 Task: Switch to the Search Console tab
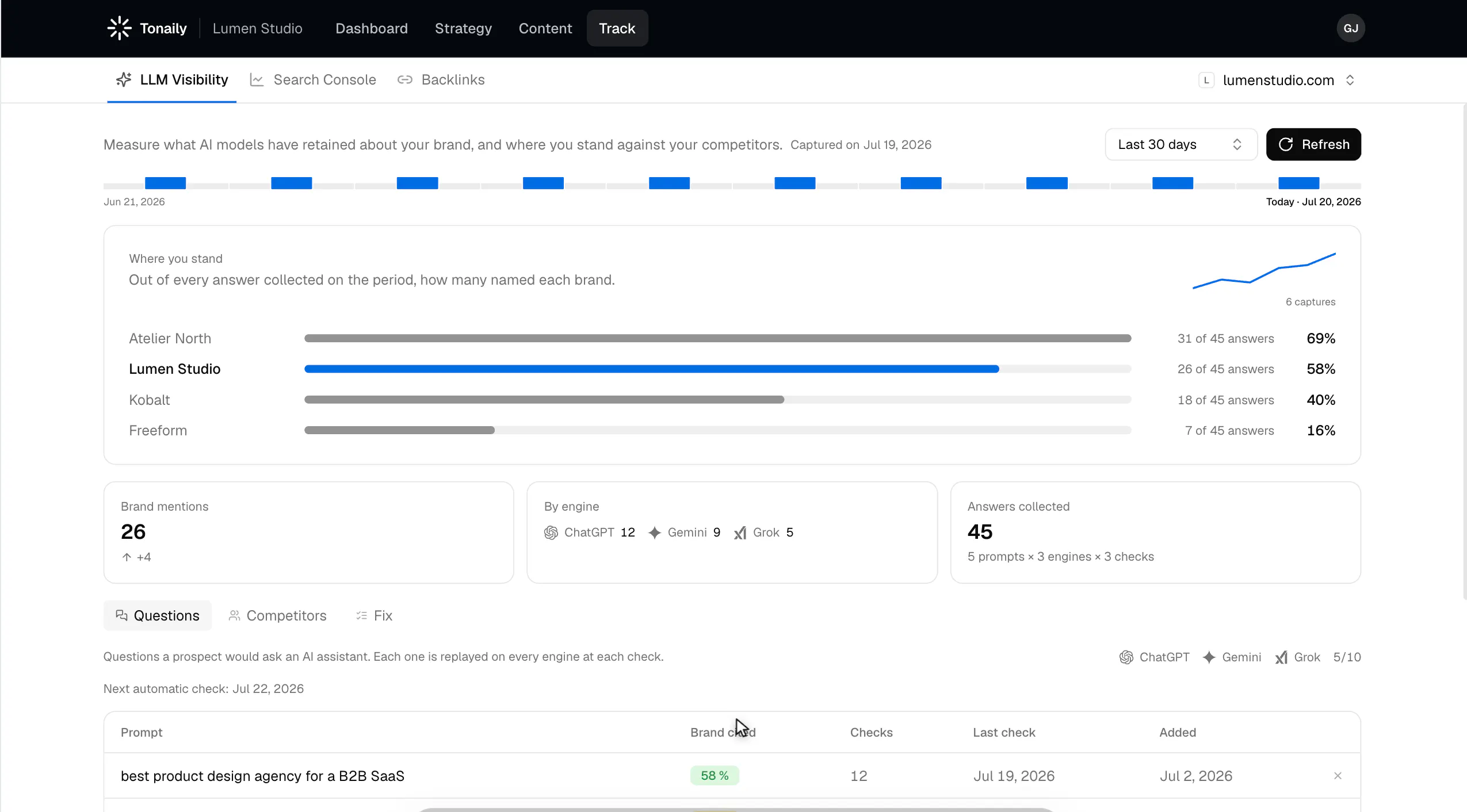[313, 80]
